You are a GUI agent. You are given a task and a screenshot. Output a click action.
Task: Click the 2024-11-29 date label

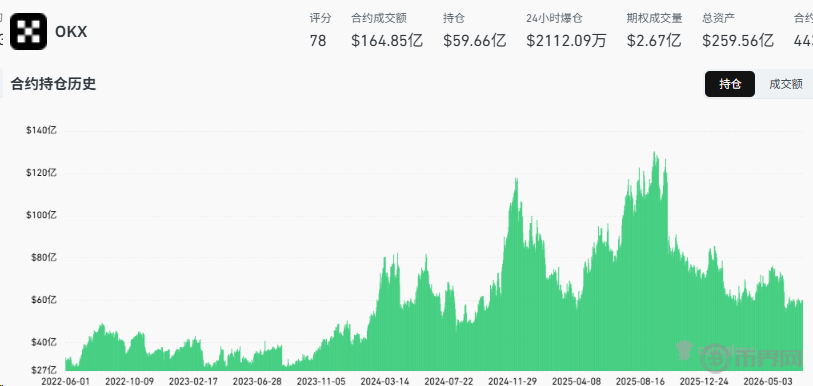pos(513,381)
